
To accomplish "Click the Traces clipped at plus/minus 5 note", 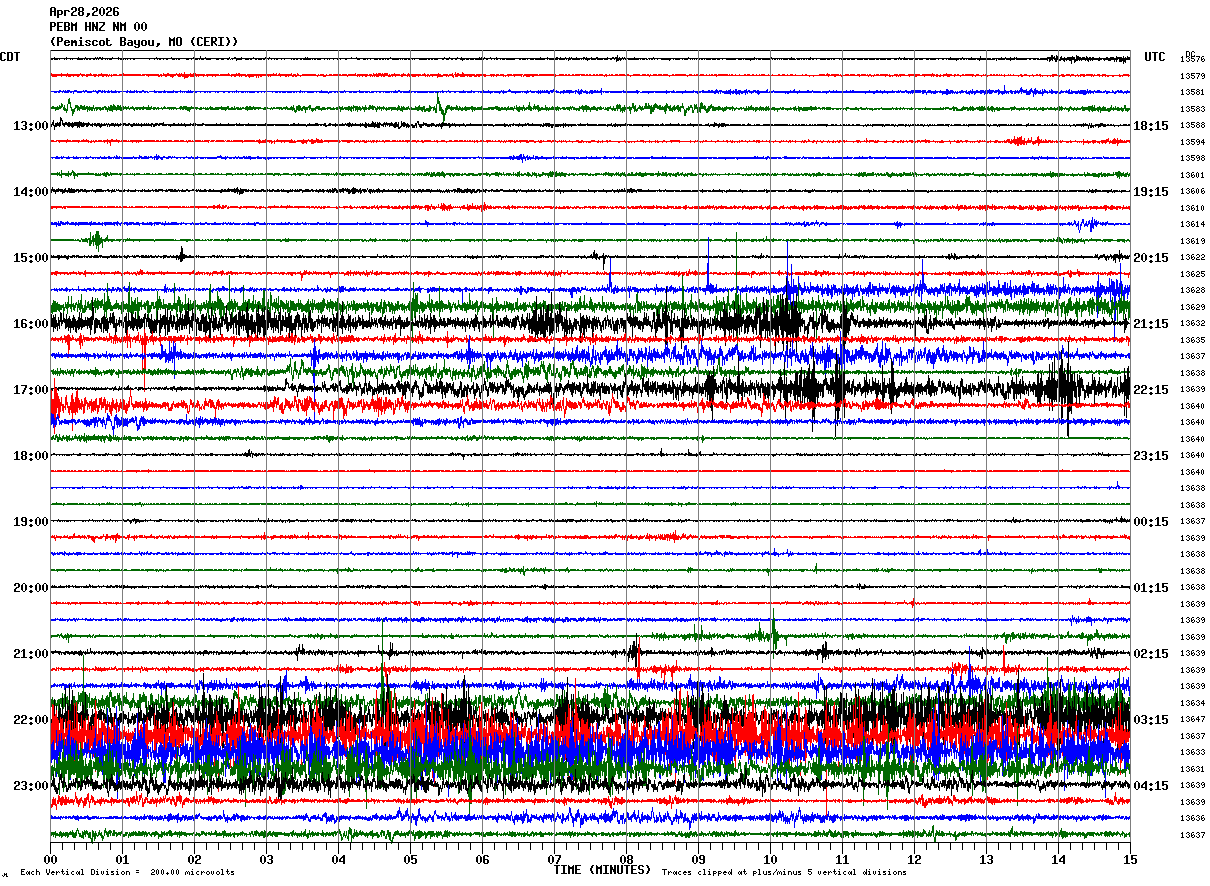I will pos(784,872).
